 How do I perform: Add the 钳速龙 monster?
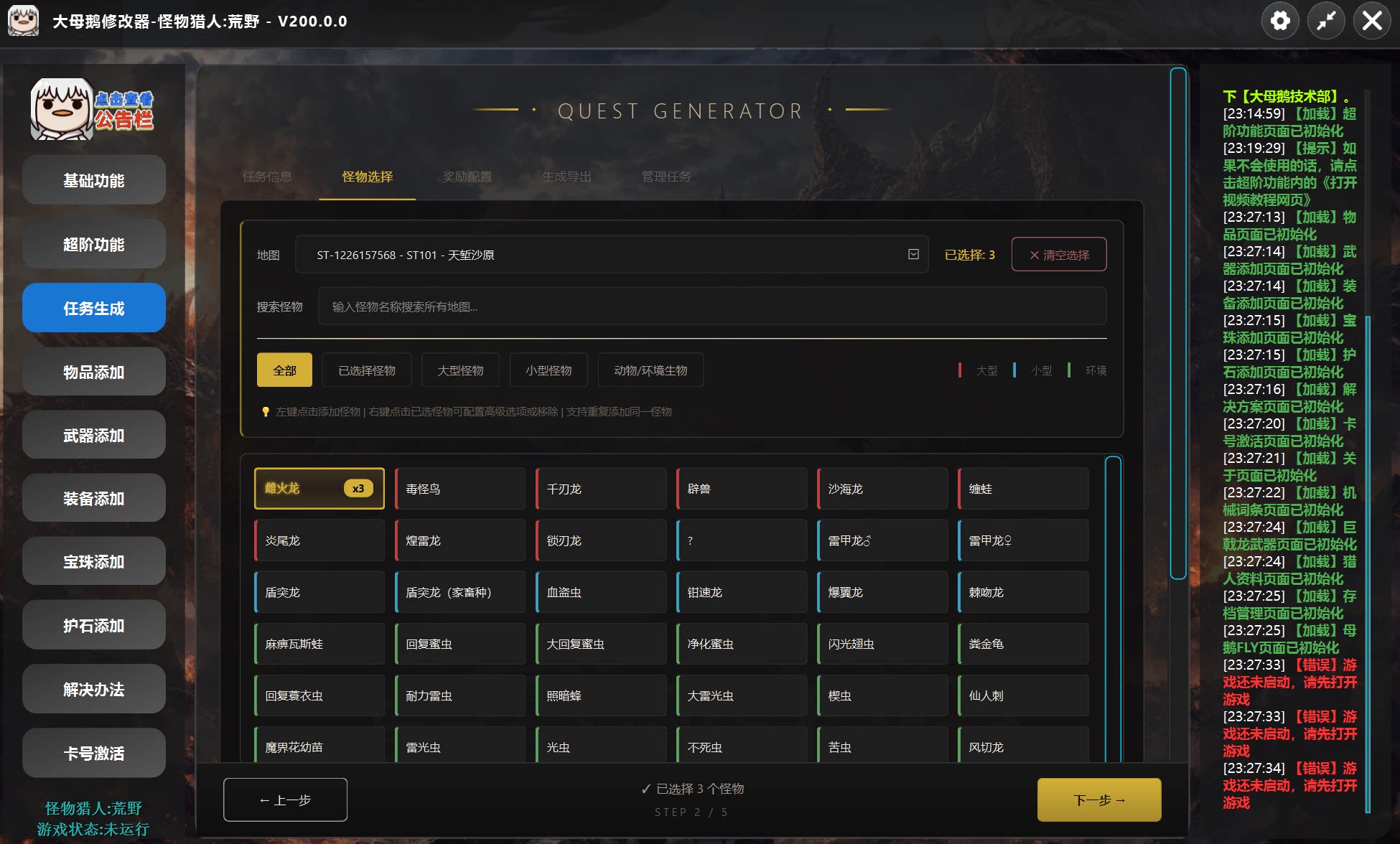pos(742,592)
